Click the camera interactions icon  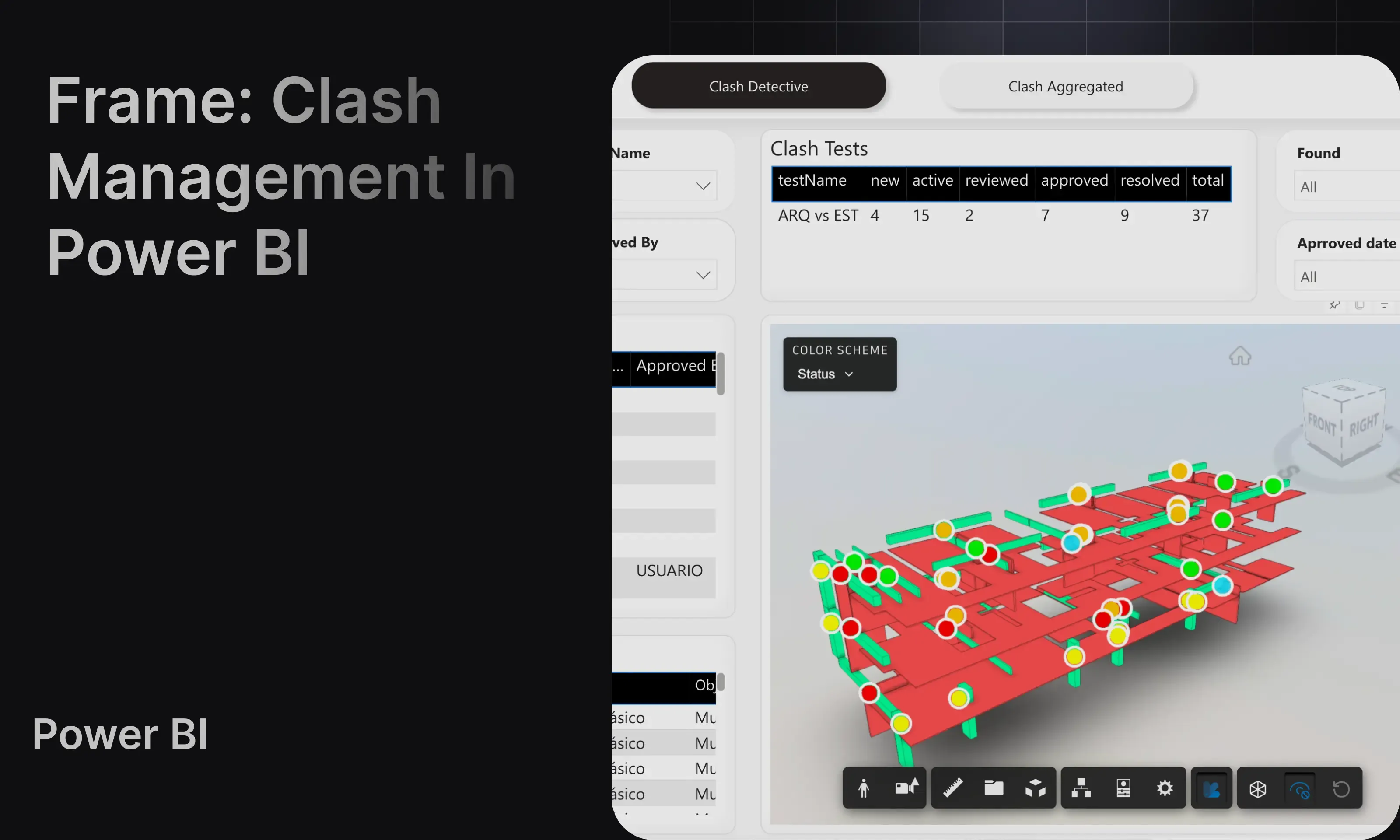[906, 788]
